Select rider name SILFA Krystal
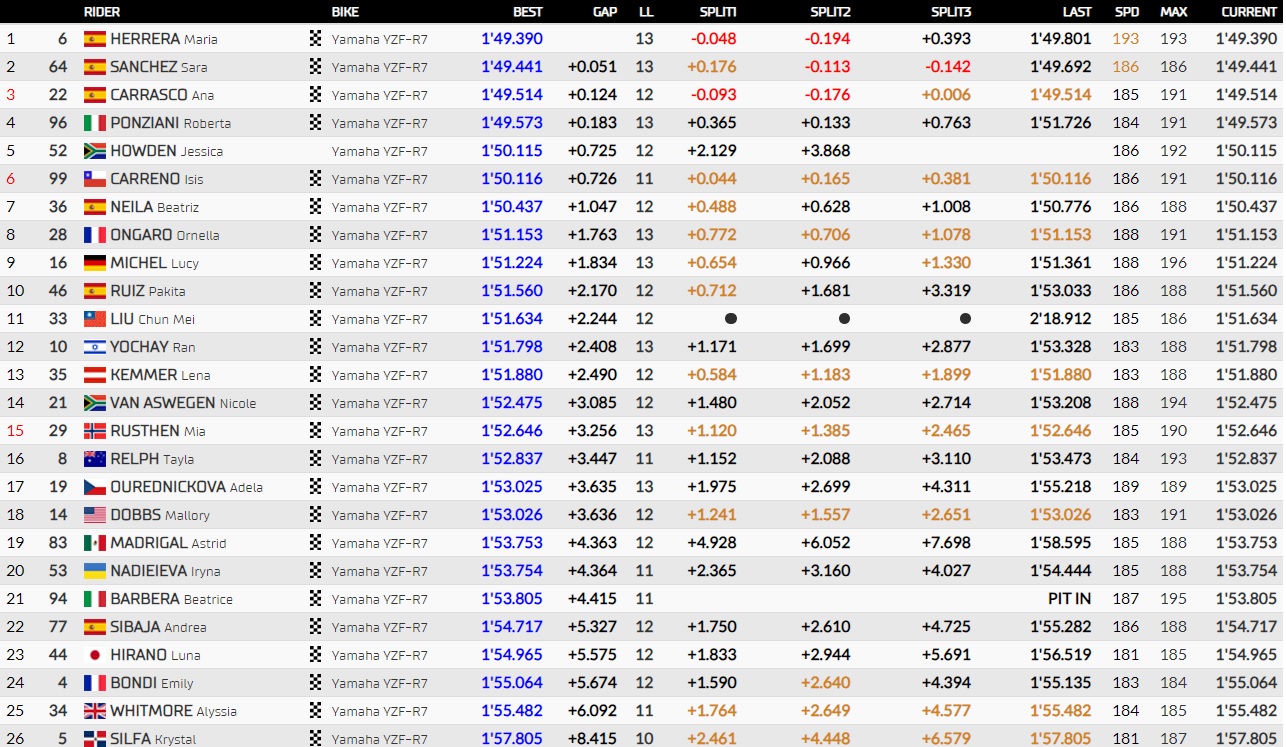The image size is (1286, 747). click(x=153, y=739)
